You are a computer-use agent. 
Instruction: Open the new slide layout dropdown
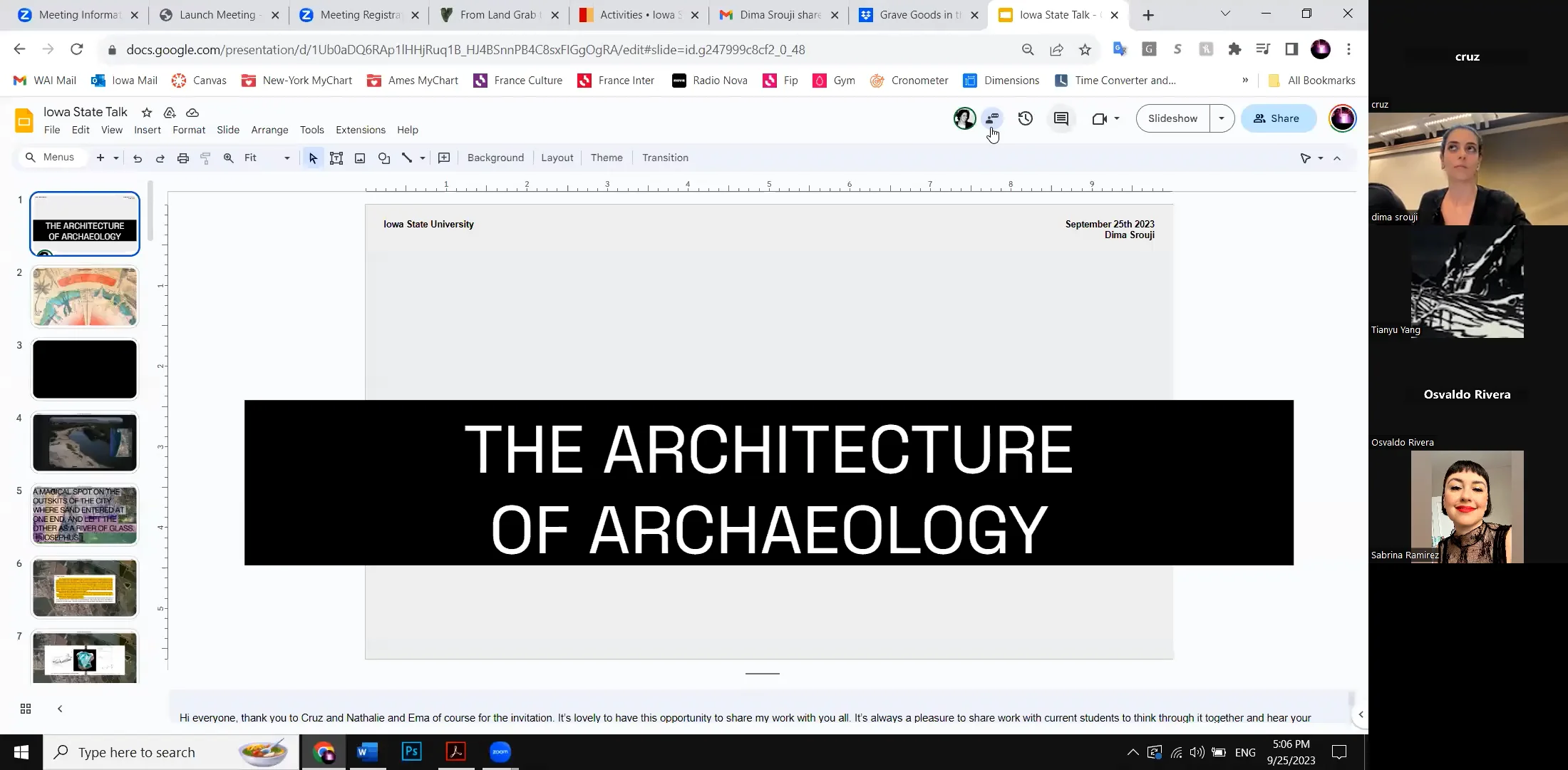pyautogui.click(x=115, y=158)
